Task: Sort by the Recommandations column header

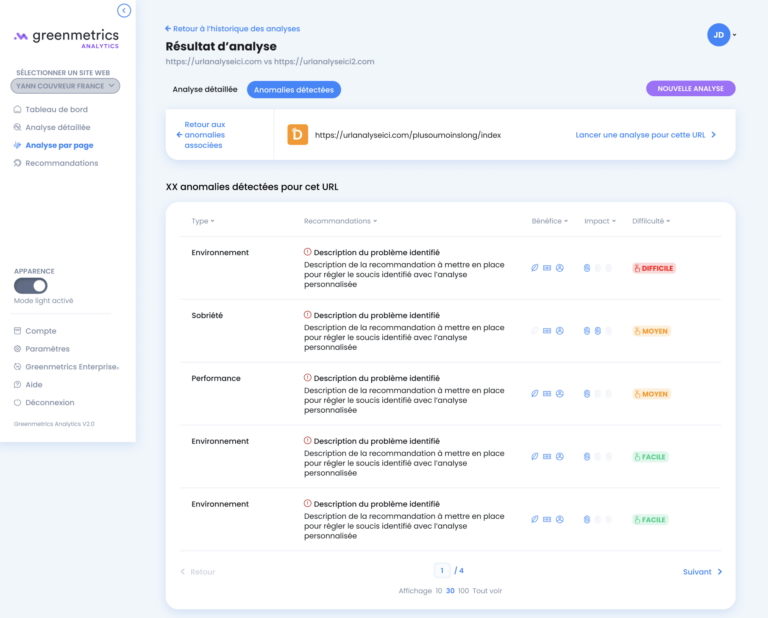Action: (340, 221)
